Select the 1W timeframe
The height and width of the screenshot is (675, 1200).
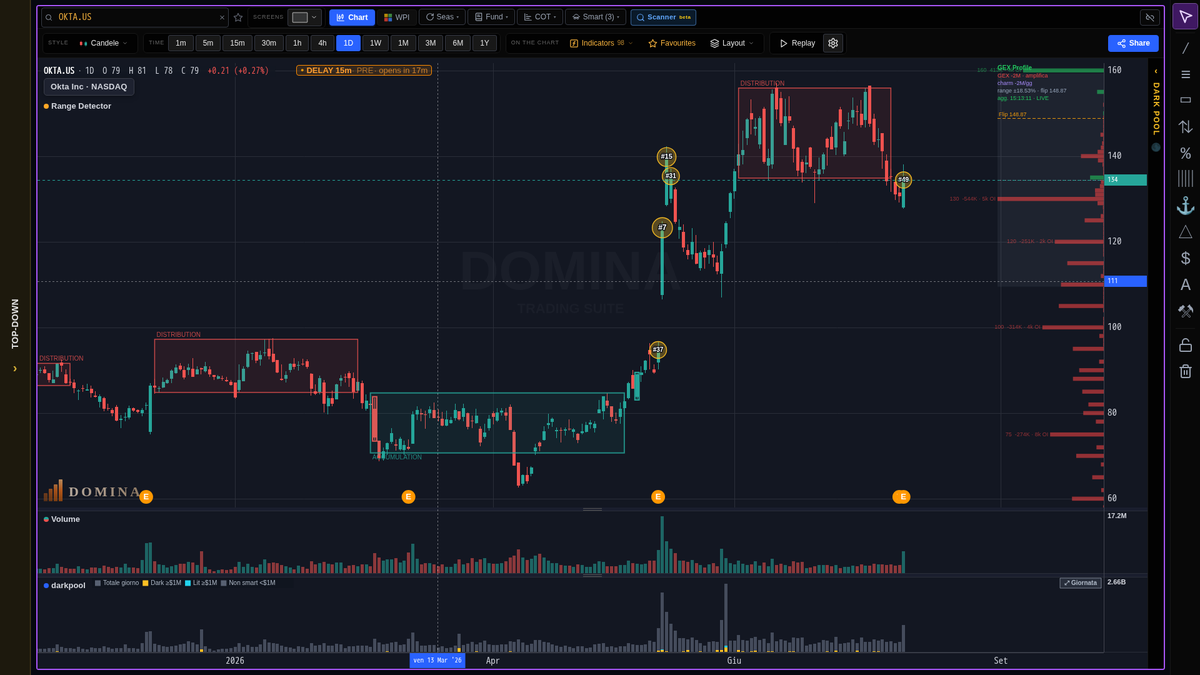pyautogui.click(x=375, y=43)
